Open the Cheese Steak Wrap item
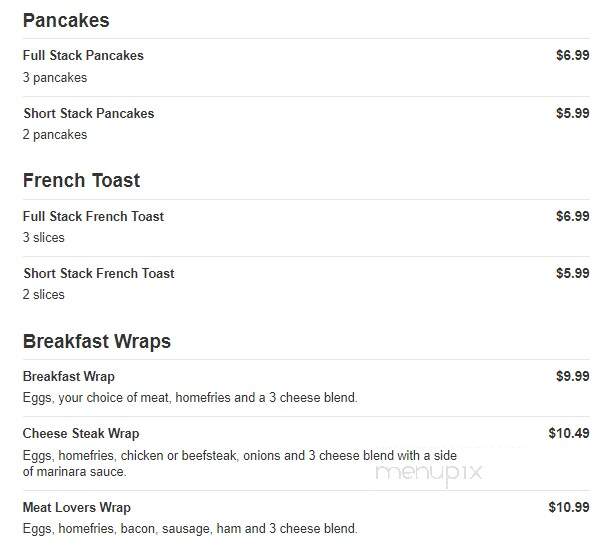The image size is (608, 555). point(81,433)
